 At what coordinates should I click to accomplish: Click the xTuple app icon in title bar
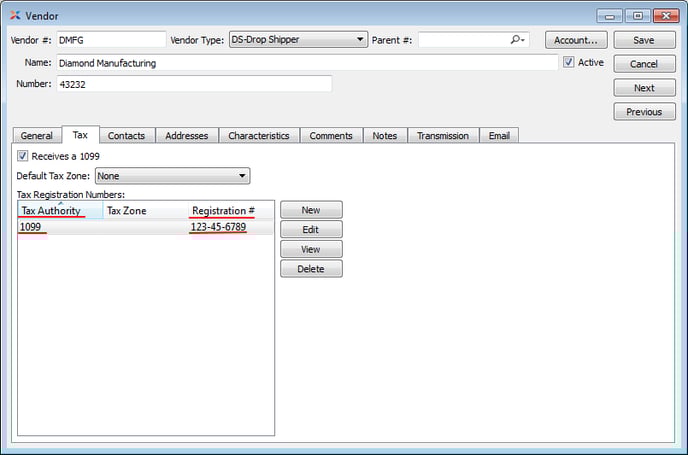(x=15, y=16)
